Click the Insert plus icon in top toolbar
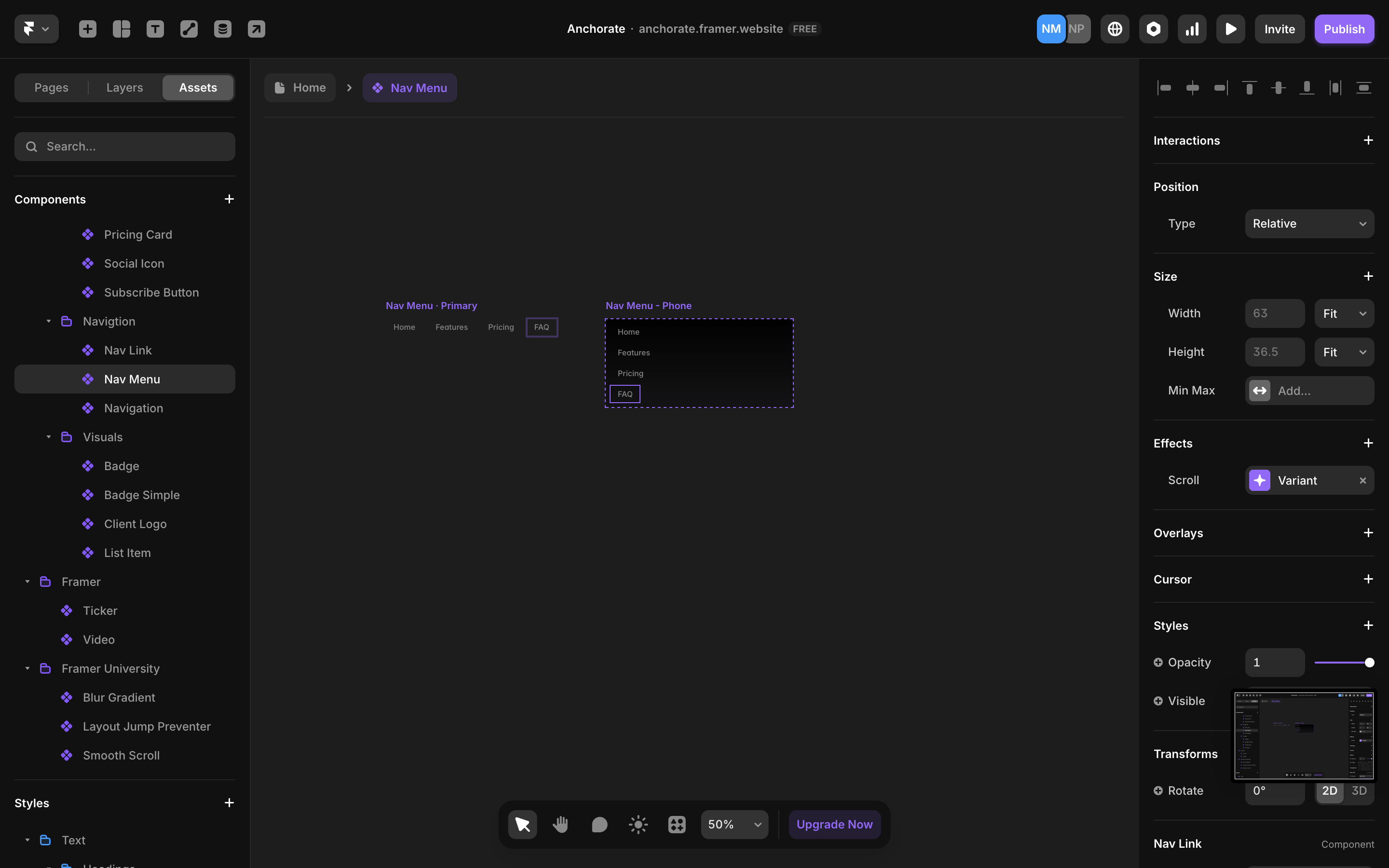The width and height of the screenshot is (1389, 868). [87, 29]
